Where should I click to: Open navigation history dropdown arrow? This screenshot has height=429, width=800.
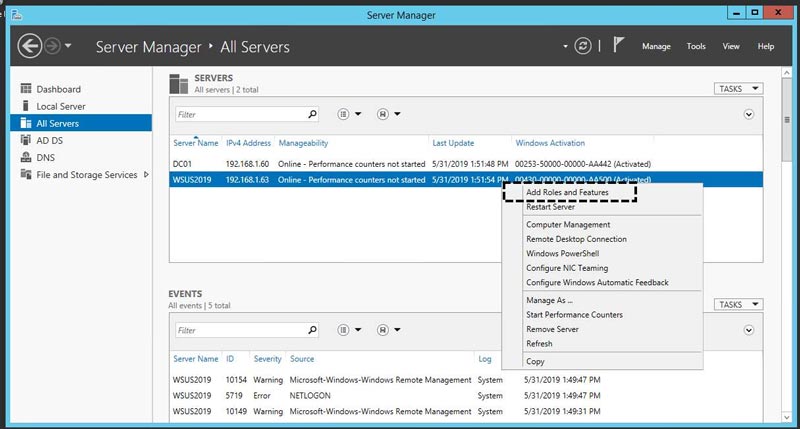tap(68, 46)
